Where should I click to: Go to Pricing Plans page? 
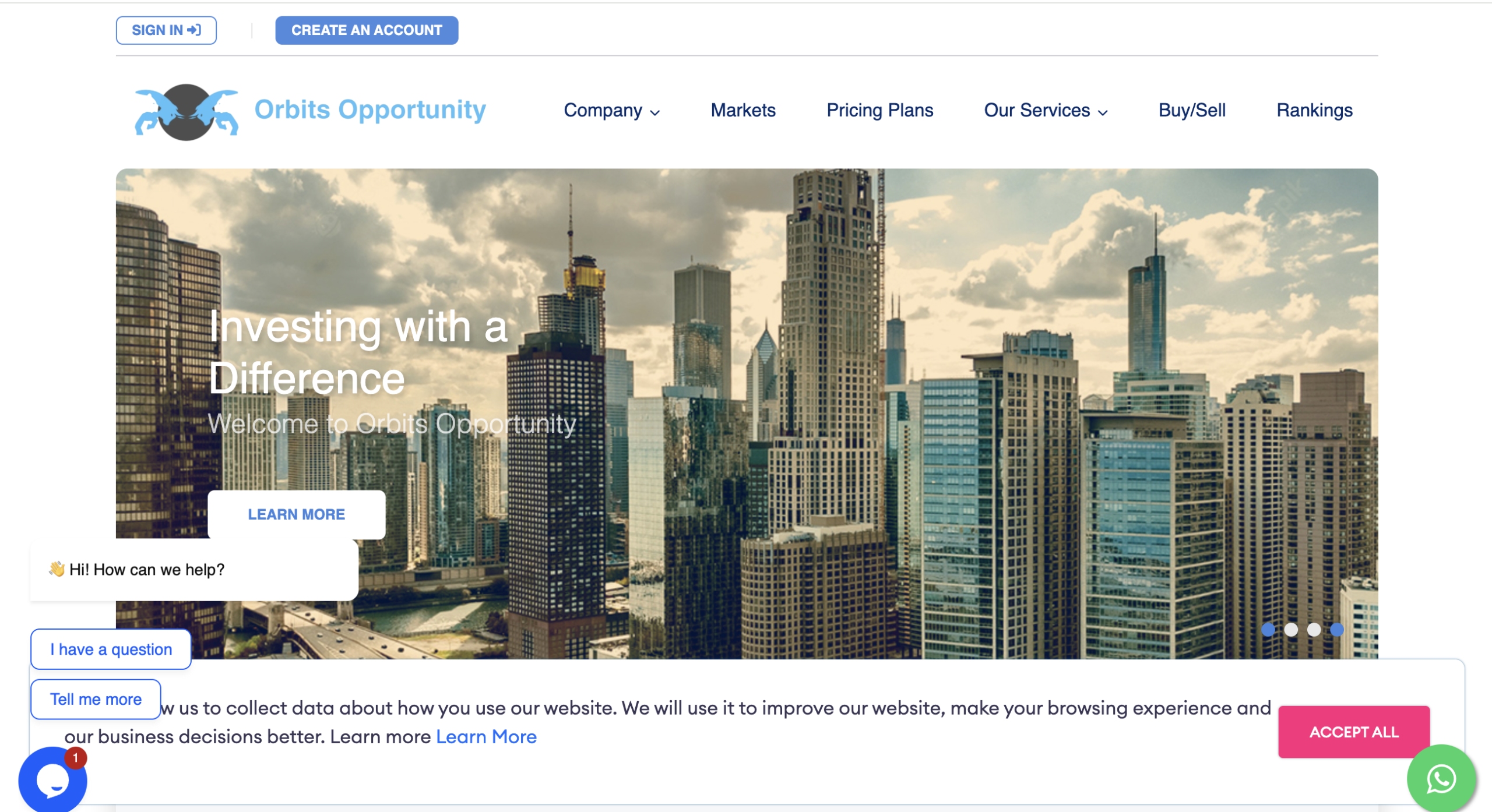[x=879, y=110]
